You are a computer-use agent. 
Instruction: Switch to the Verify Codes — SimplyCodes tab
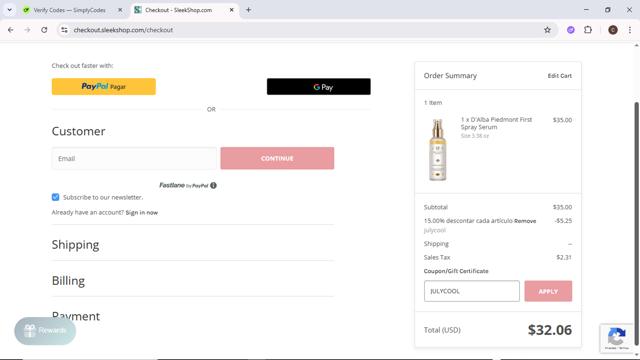pos(69,10)
